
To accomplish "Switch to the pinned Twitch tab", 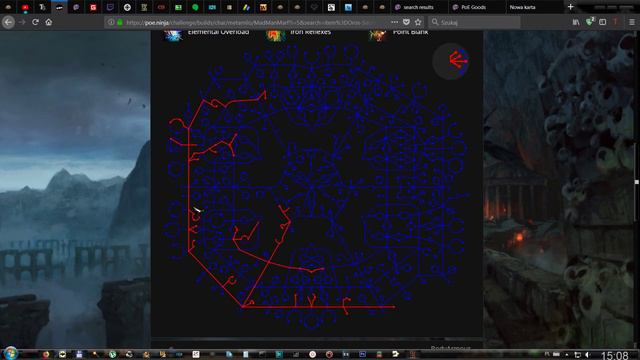I will [110, 7].
